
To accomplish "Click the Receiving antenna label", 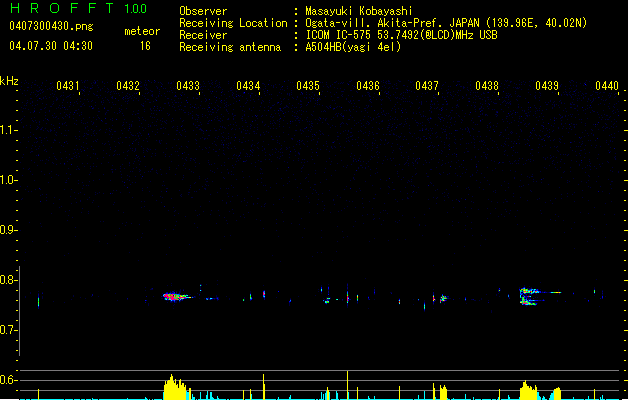I will click(x=230, y=47).
